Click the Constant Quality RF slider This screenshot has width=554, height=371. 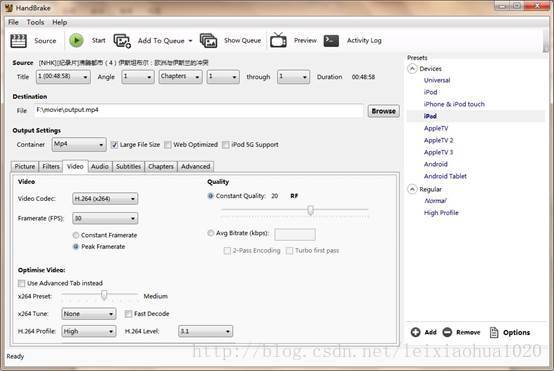pos(295,211)
